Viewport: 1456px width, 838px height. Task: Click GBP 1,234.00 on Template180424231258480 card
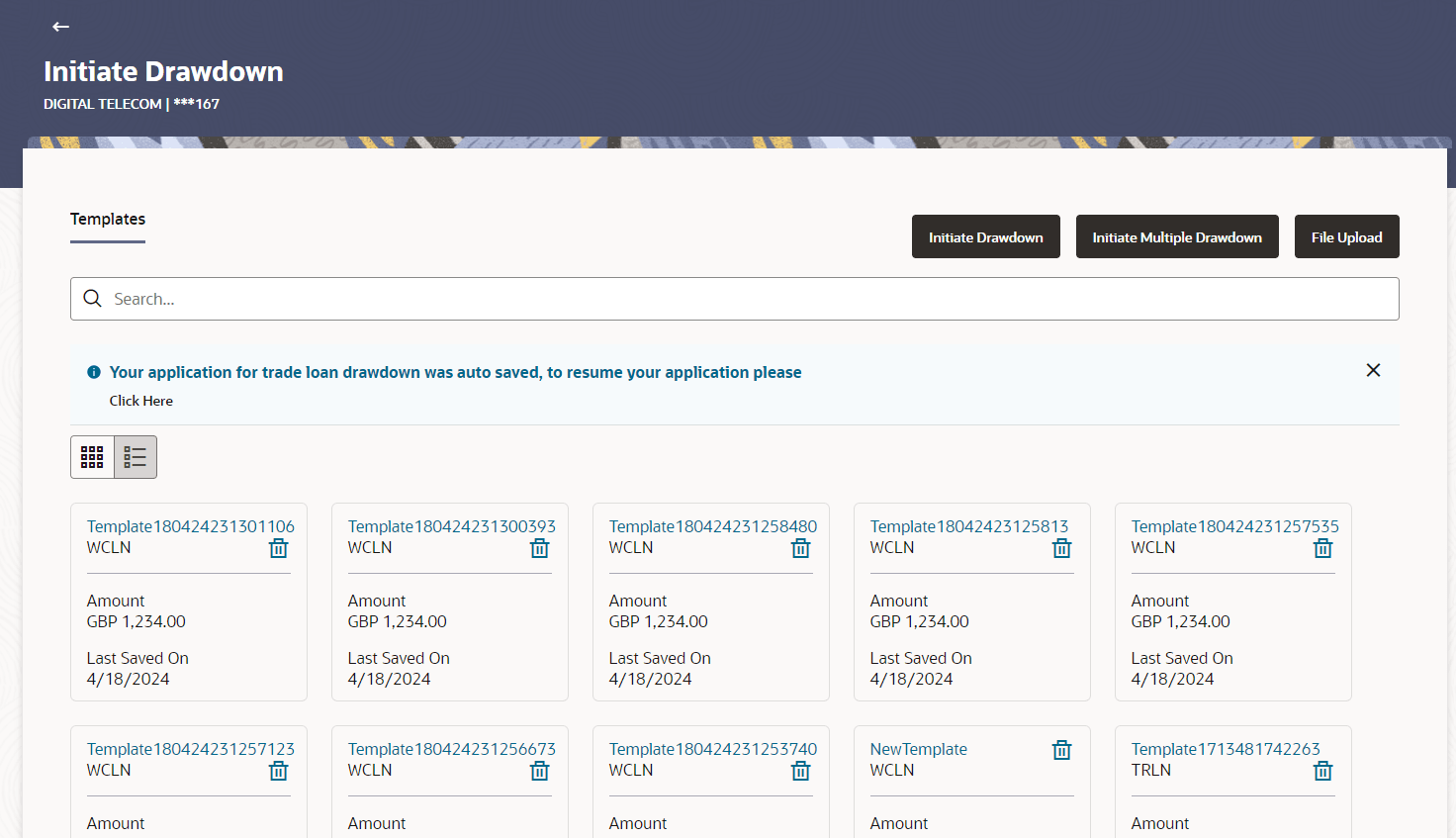click(x=659, y=621)
